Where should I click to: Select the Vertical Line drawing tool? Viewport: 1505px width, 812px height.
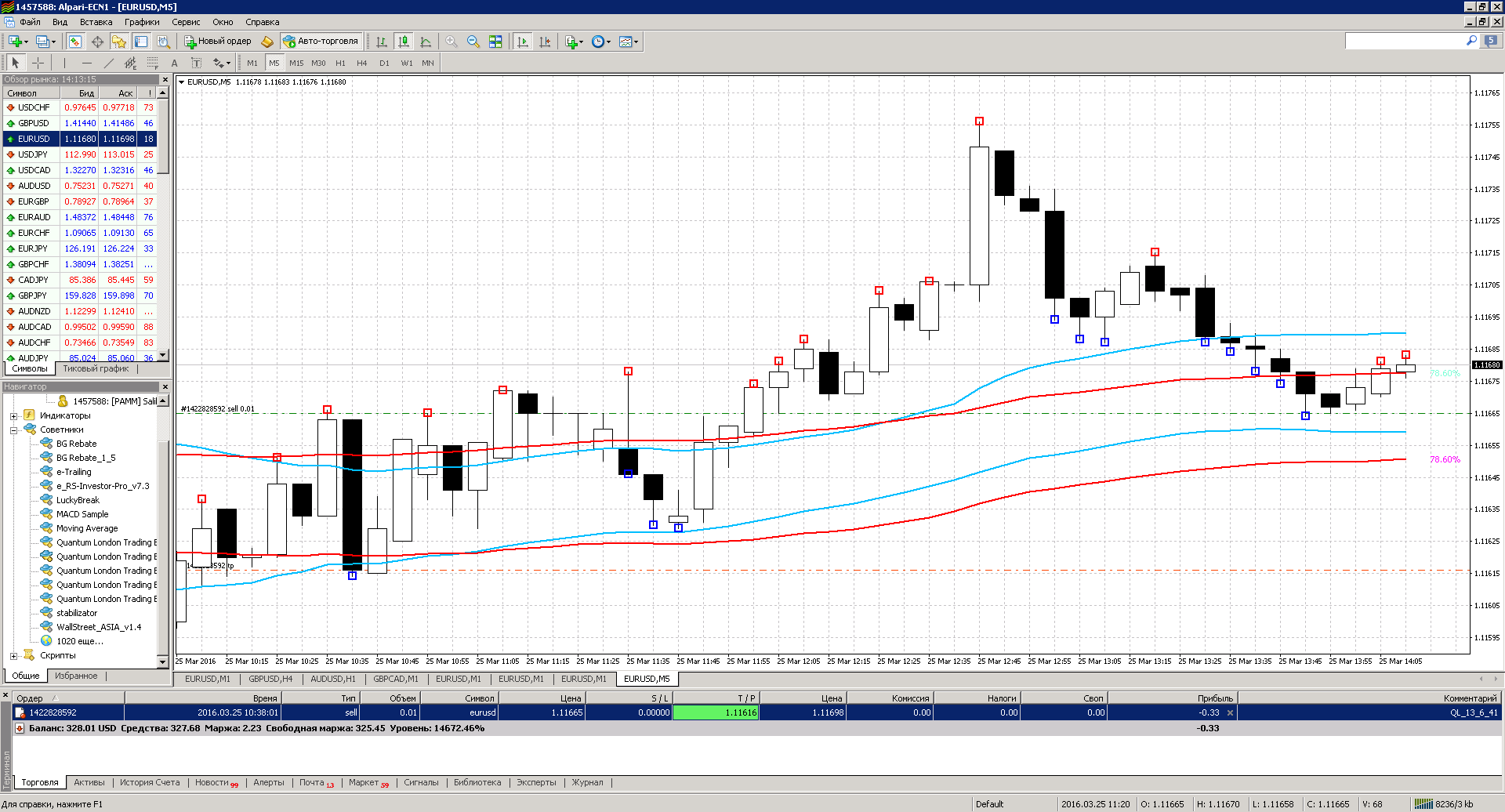tap(64, 63)
